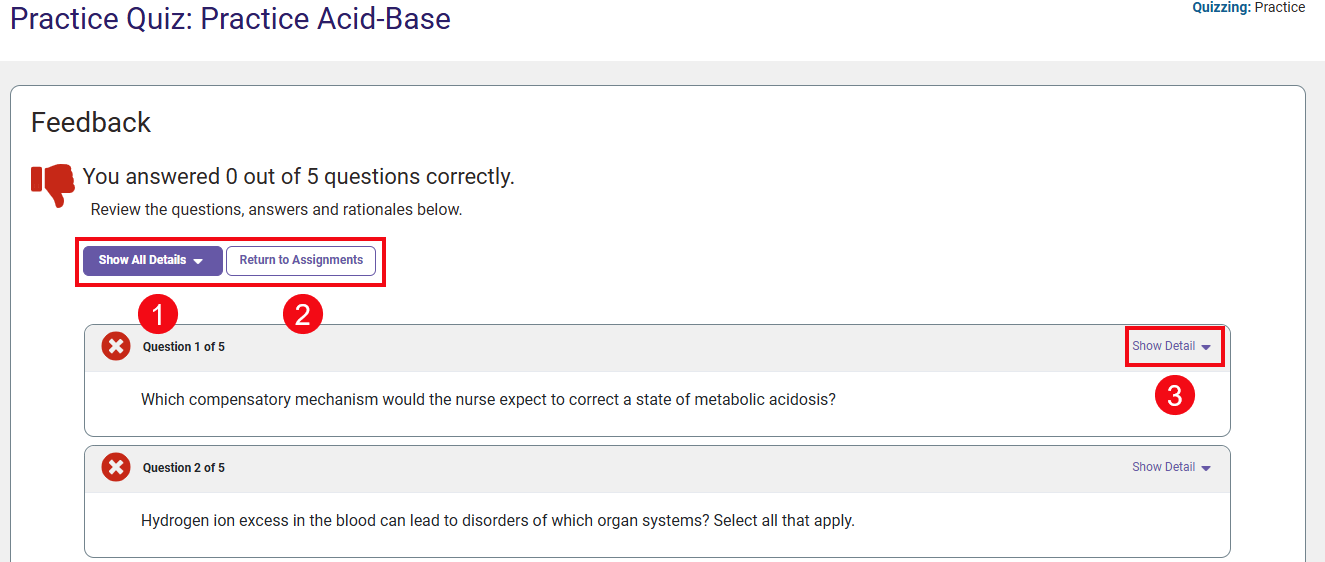Expand Question 2 using its Show Detail arrow
The width and height of the screenshot is (1325, 562).
tap(1206, 468)
